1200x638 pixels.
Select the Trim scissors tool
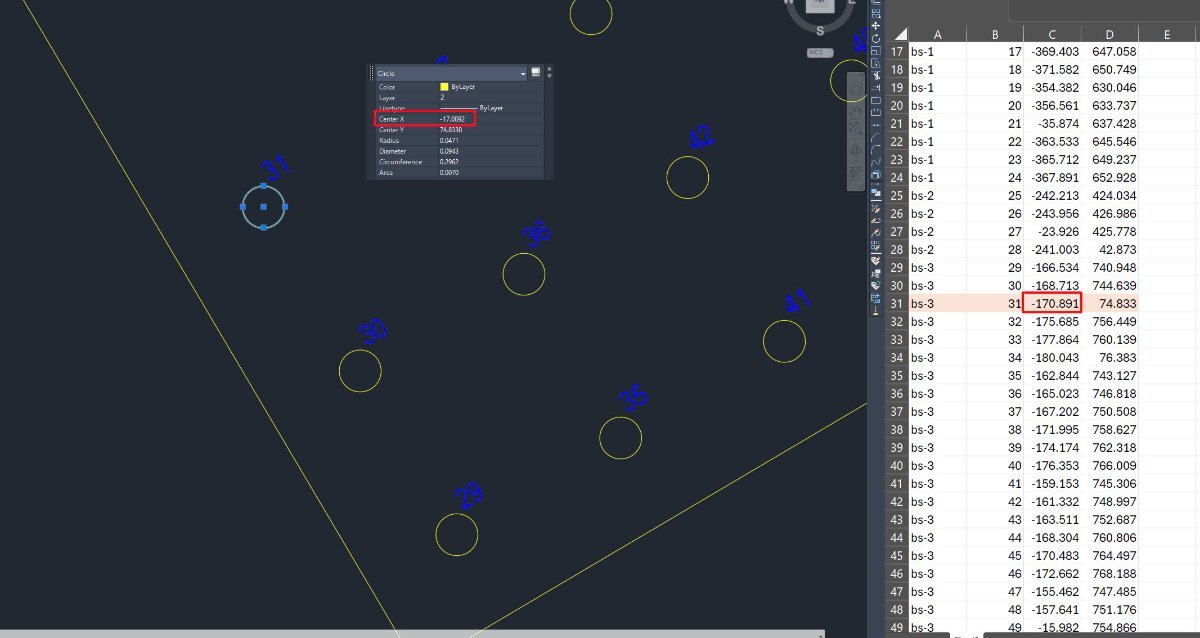[x=876, y=75]
